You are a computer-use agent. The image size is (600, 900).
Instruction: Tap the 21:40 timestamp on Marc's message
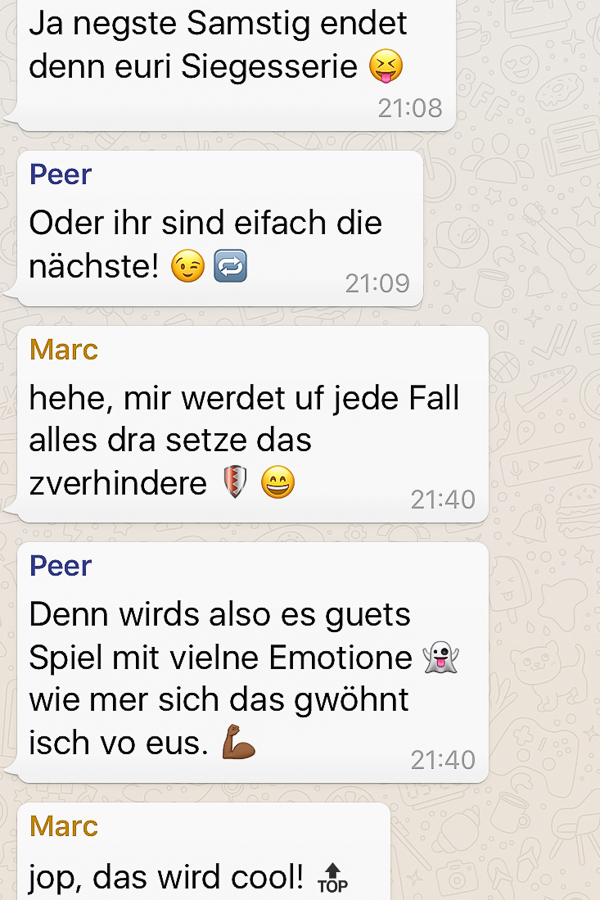click(x=443, y=499)
